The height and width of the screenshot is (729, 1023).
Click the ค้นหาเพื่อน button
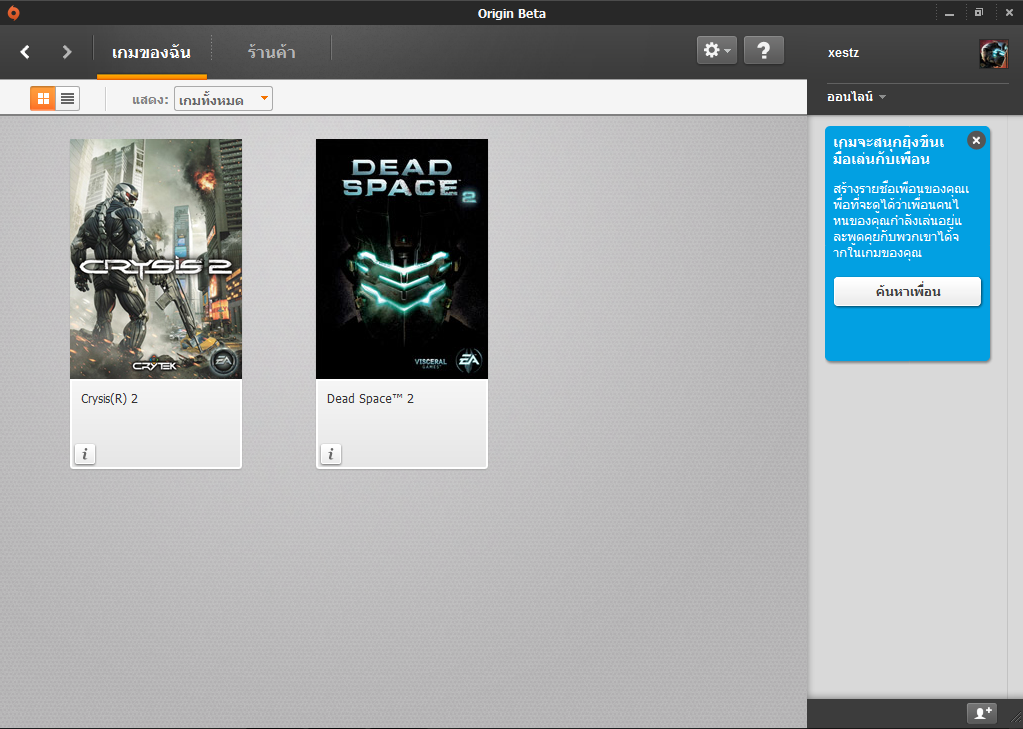908,292
